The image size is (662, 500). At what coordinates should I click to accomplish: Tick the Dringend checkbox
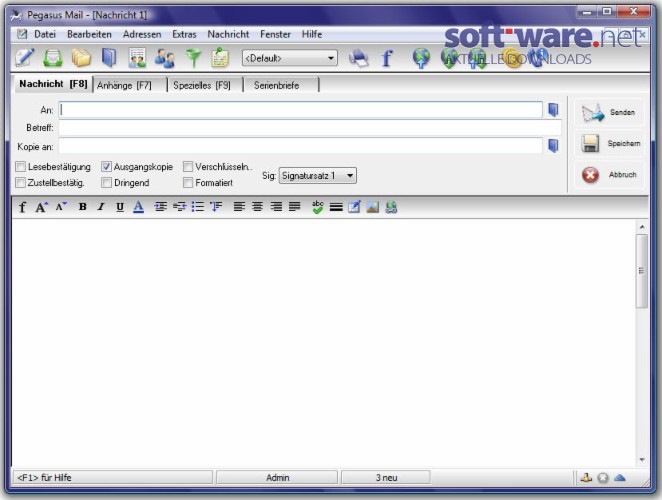[x=106, y=182]
